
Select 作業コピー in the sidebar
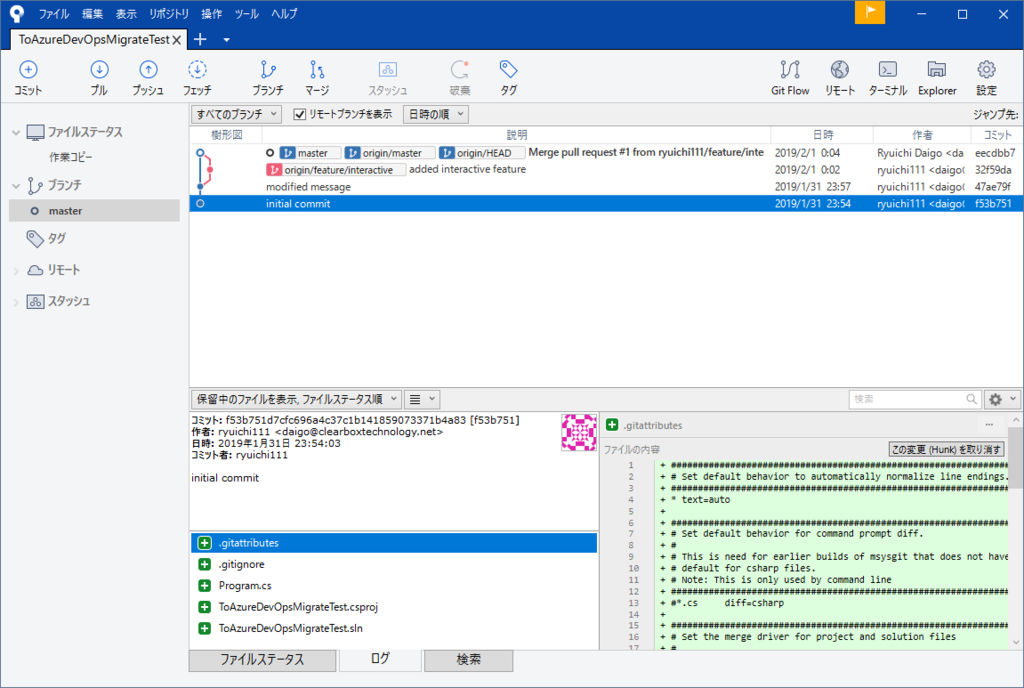[x=71, y=157]
